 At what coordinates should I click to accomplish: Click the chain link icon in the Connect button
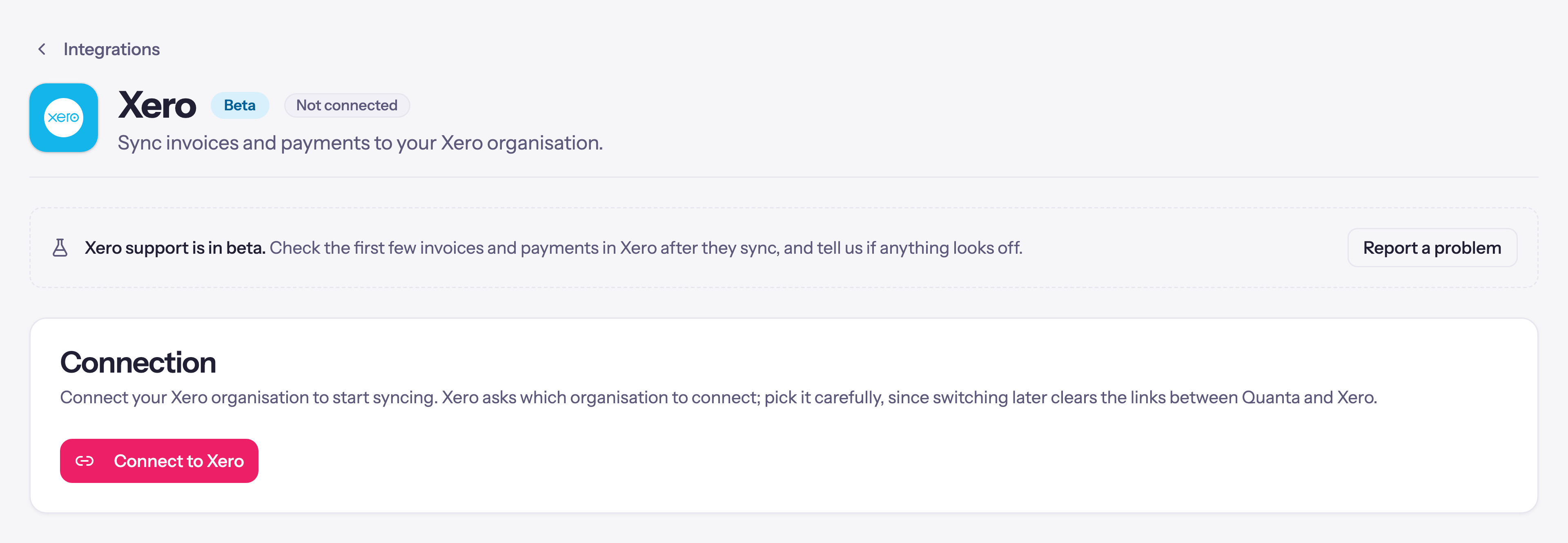(85, 461)
